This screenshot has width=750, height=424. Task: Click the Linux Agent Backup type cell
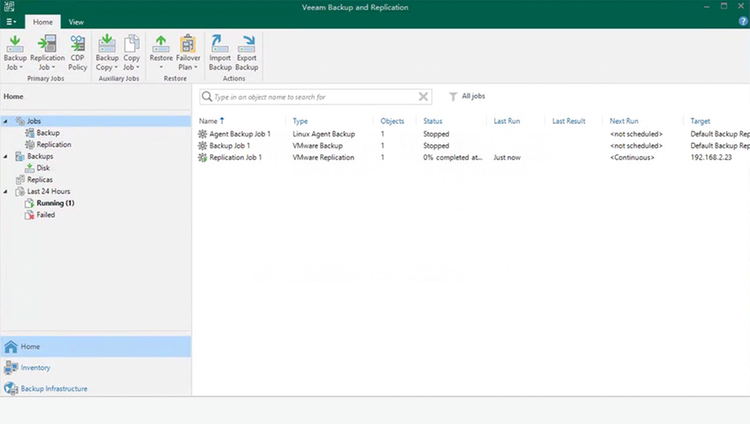(324, 134)
